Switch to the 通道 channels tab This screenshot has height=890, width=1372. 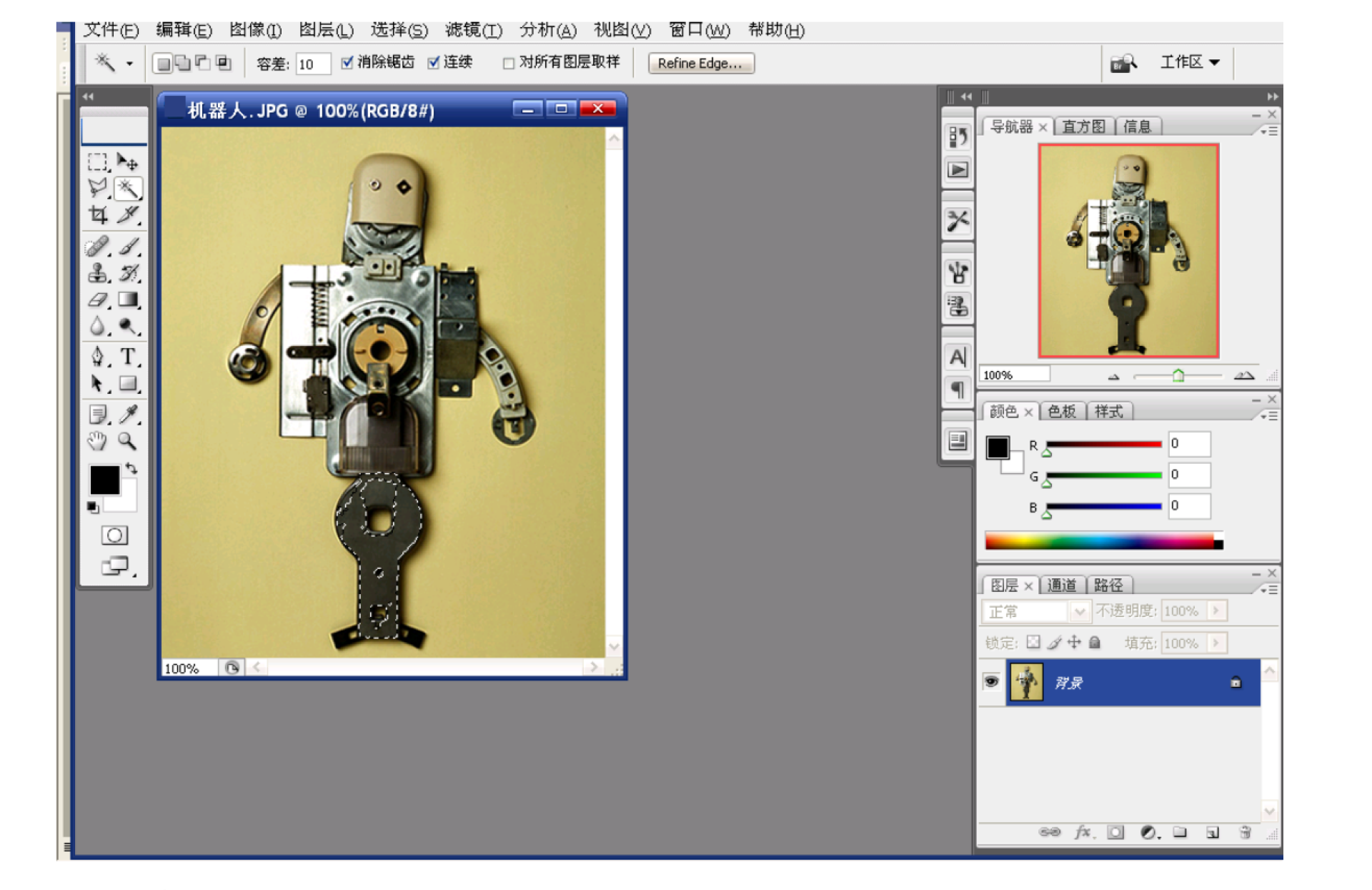(x=1062, y=585)
